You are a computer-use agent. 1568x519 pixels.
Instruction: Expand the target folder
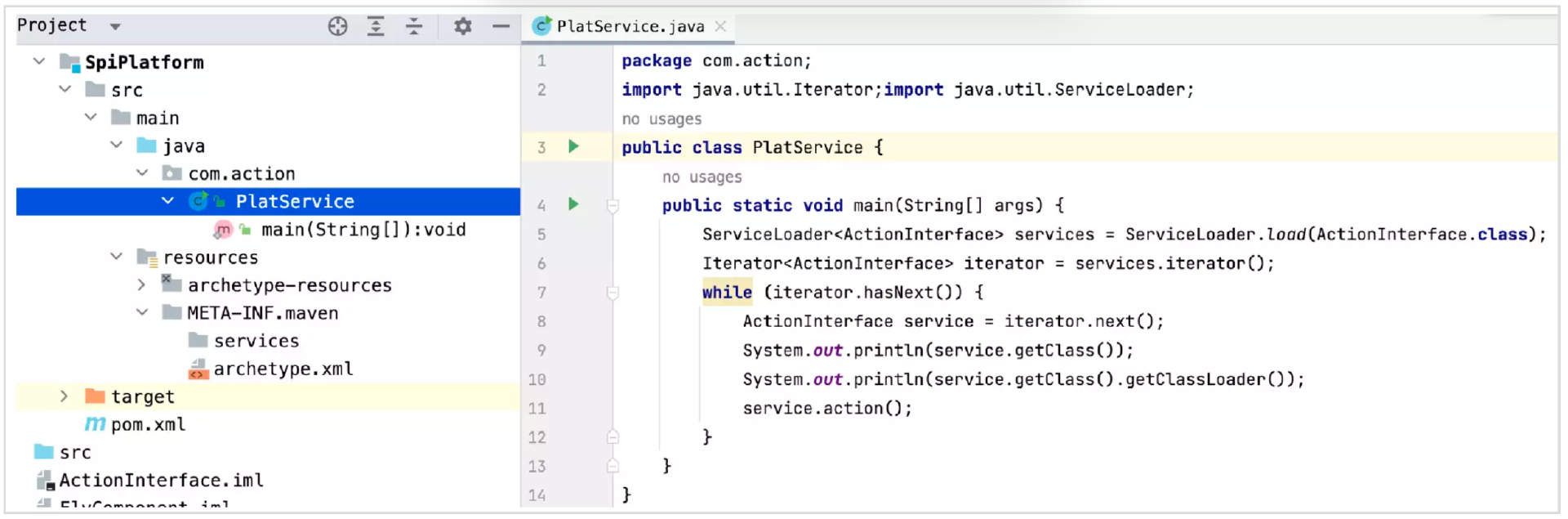64,396
